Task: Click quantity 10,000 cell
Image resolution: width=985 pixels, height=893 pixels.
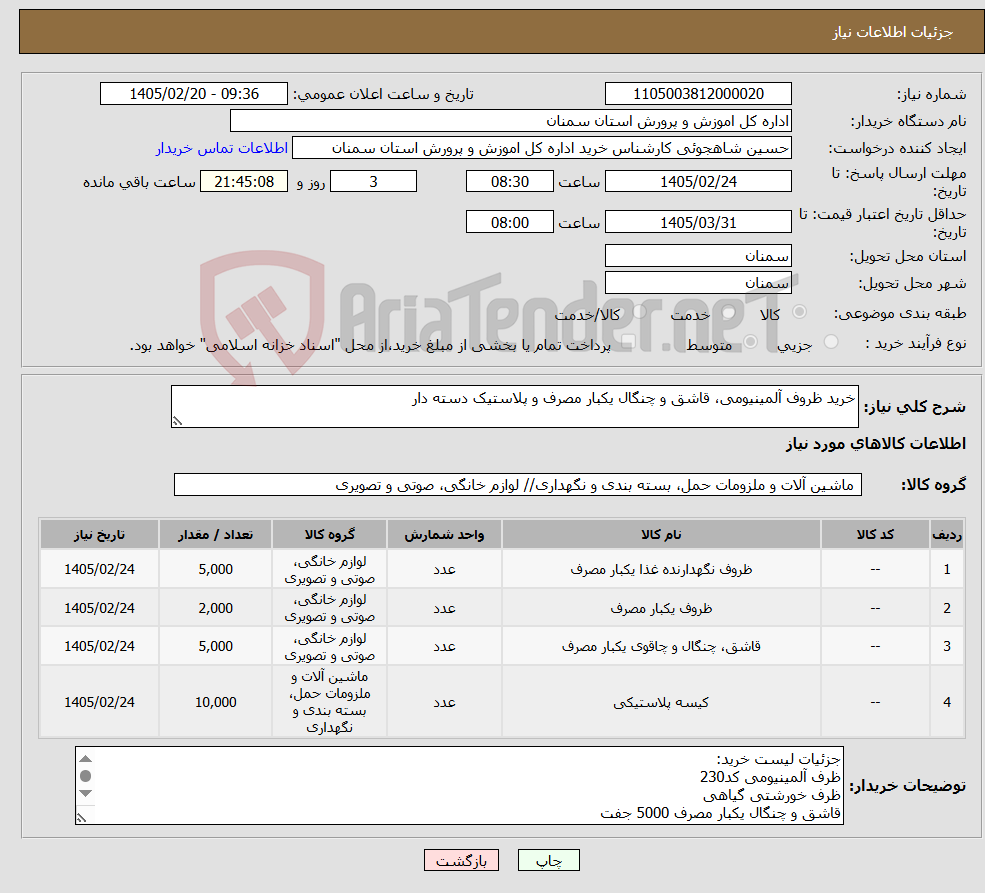Action: pyautogui.click(x=215, y=702)
